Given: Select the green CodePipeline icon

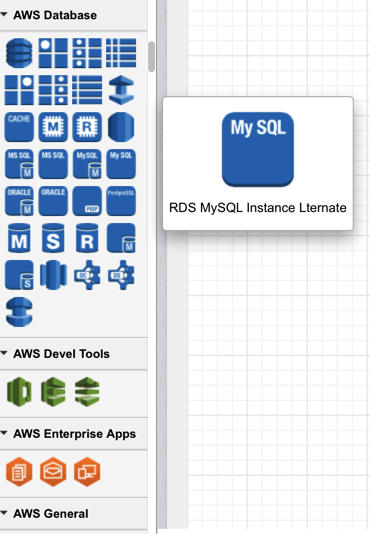Looking at the screenshot, I should point(87,392).
